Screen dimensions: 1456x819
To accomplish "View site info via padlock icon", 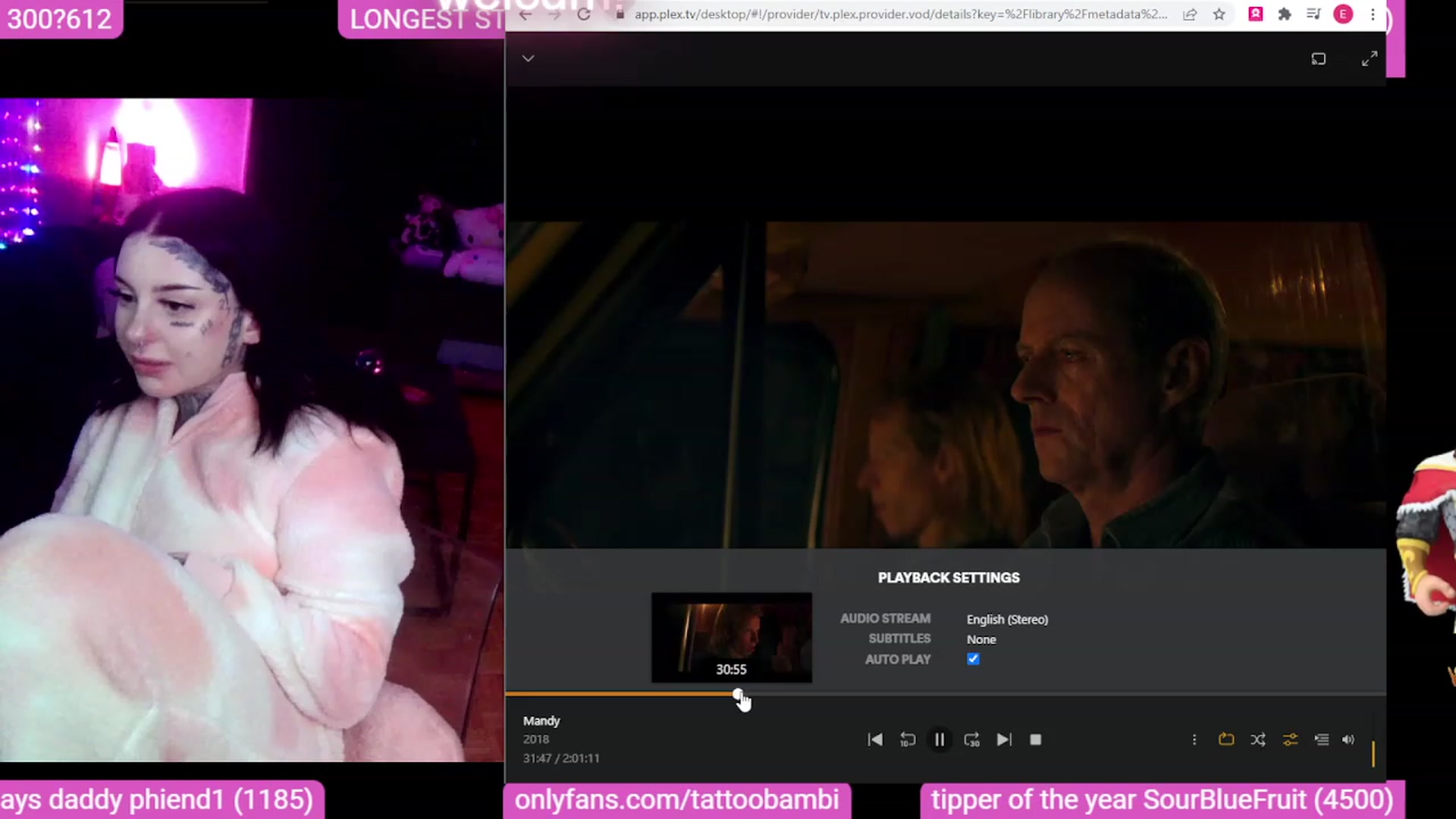I will pos(620,14).
